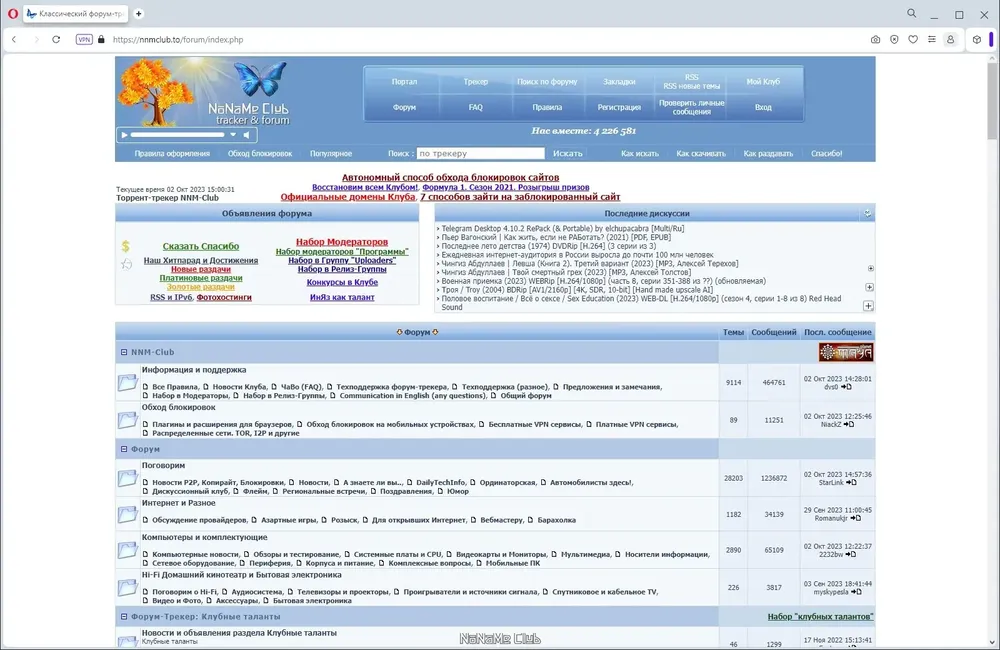Click the Вход login link

pyautogui.click(x=763, y=107)
